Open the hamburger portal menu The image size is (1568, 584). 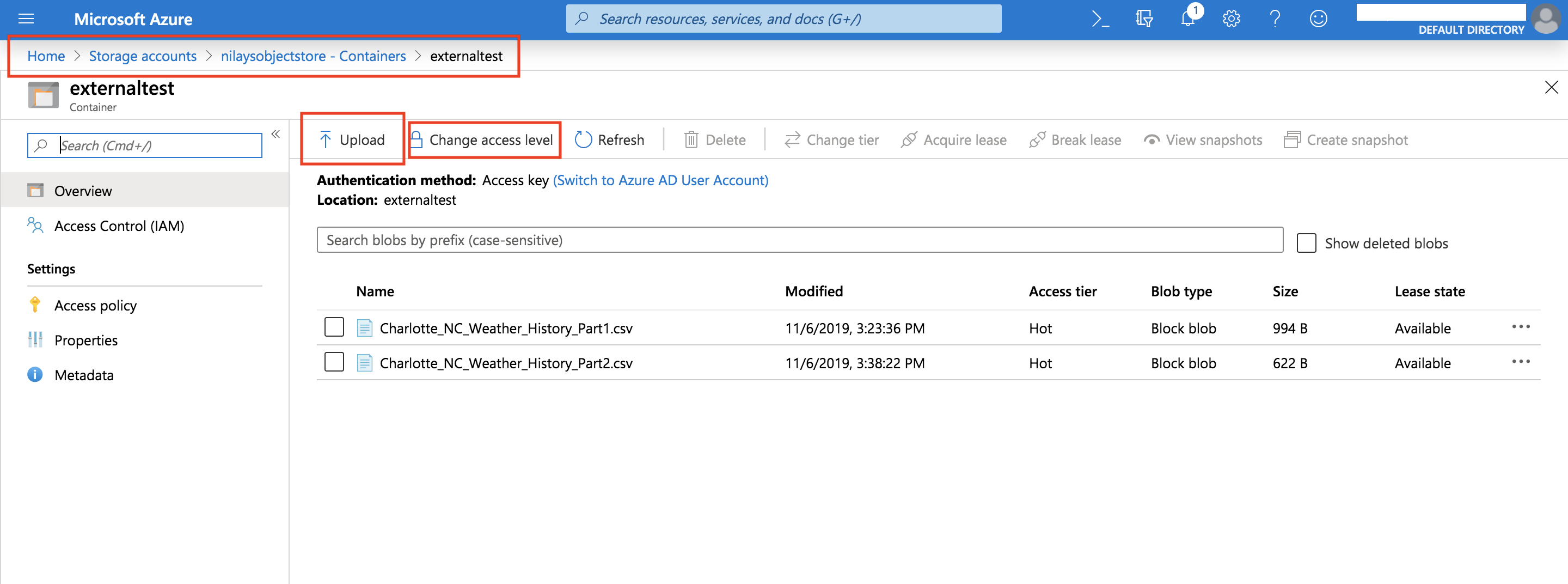(26, 19)
